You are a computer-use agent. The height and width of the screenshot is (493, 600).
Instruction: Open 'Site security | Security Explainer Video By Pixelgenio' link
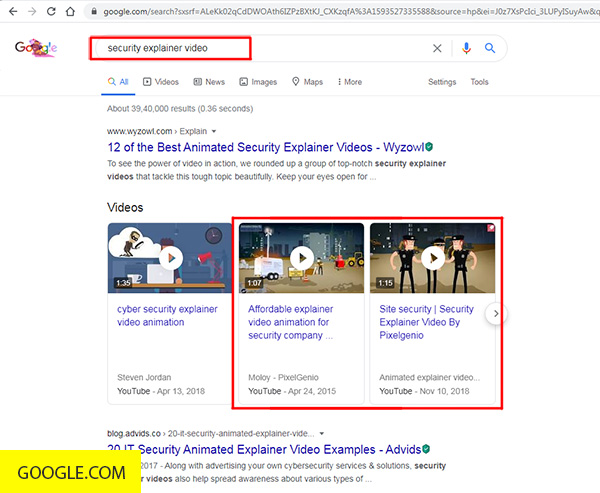click(426, 322)
